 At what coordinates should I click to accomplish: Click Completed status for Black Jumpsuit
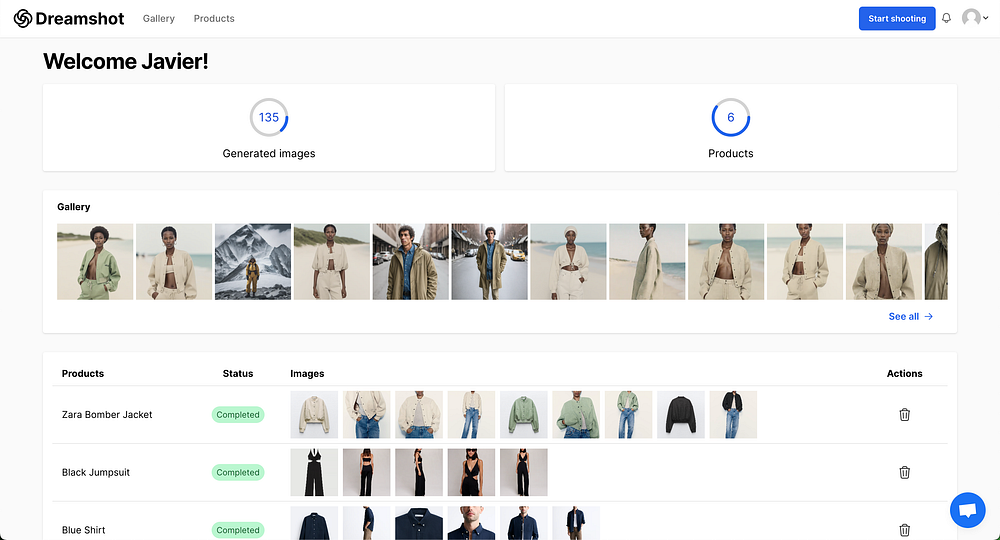238,472
